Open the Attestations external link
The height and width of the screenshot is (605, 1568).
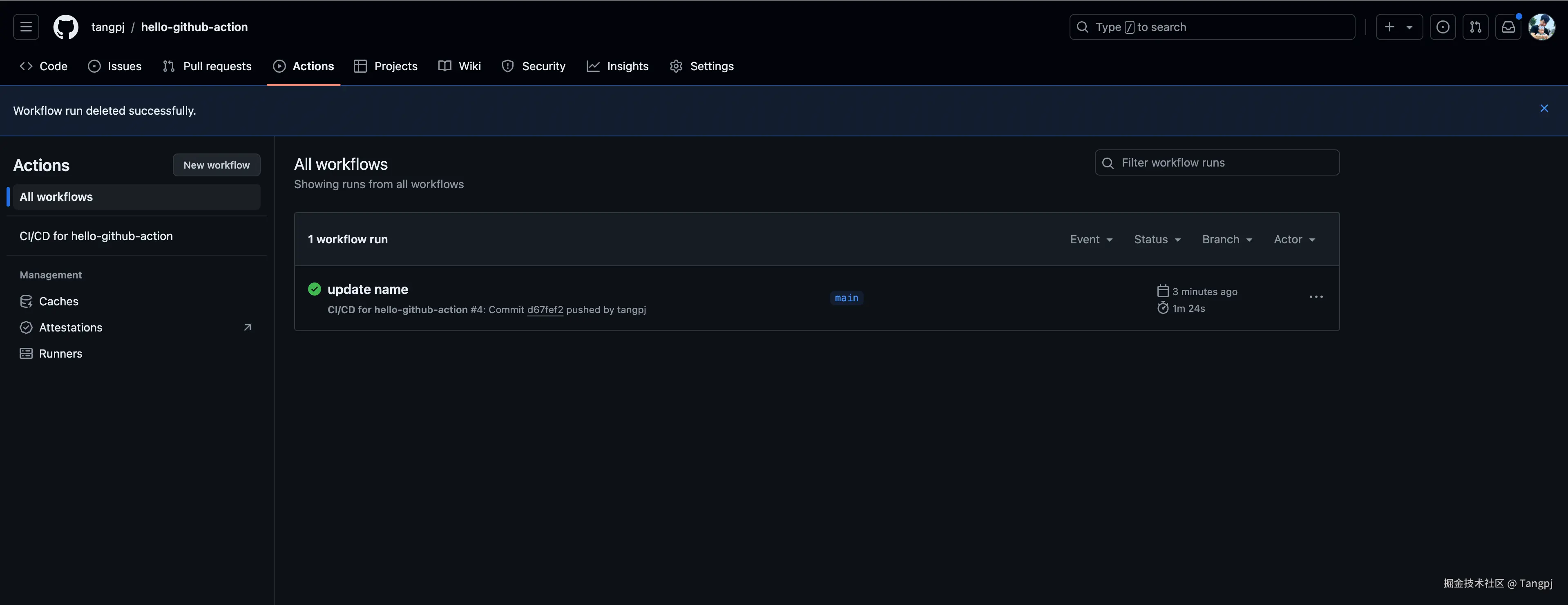[x=71, y=327]
